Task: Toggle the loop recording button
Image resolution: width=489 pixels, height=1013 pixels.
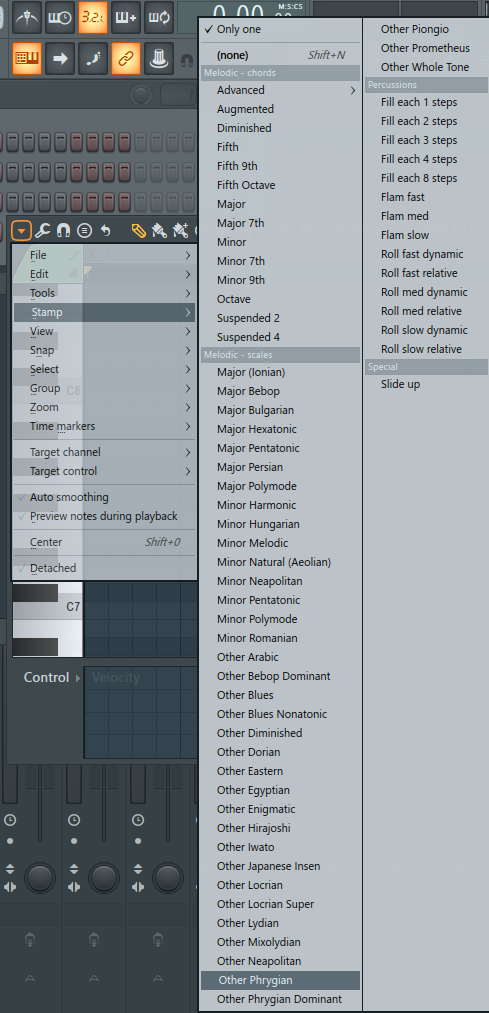Action: click(159, 16)
